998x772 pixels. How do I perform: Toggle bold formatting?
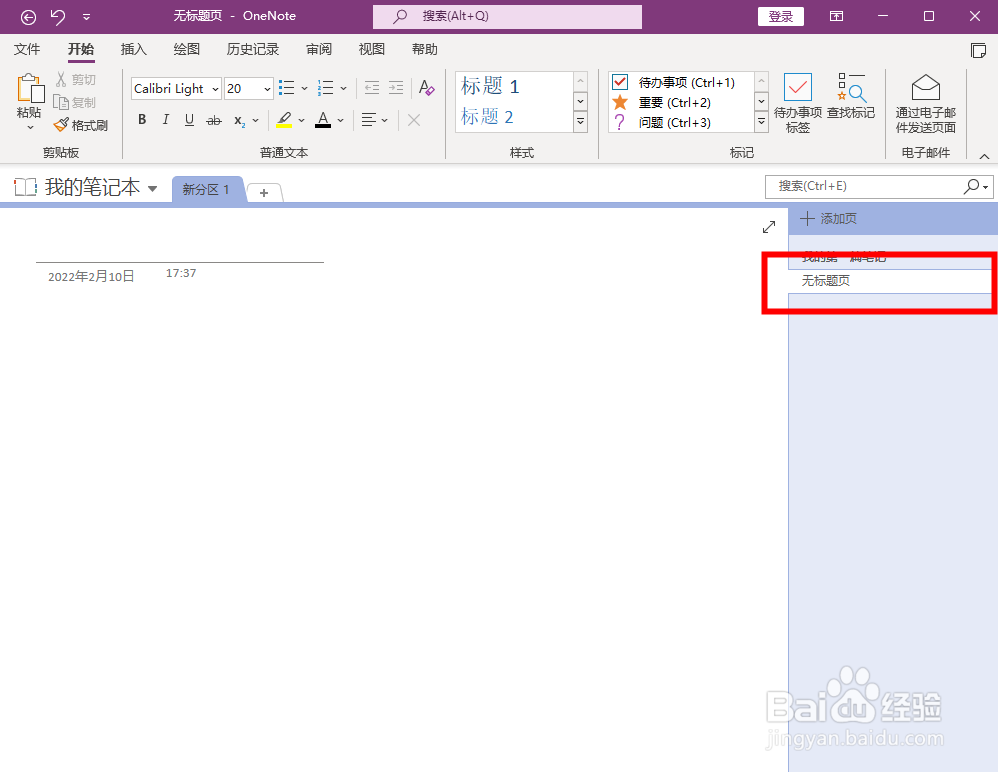[x=142, y=120]
